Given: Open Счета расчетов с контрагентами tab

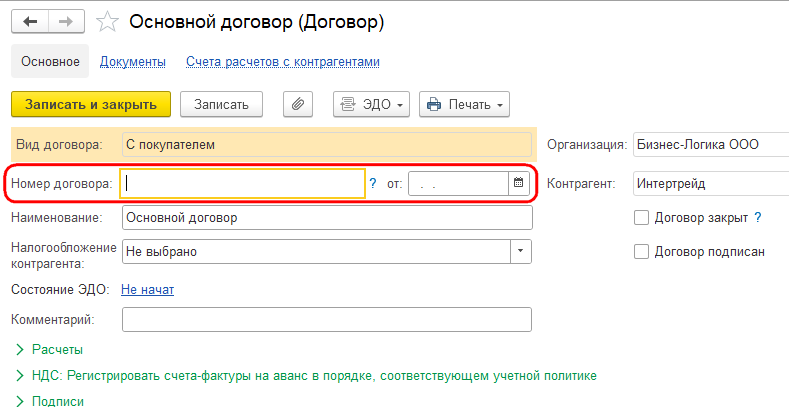Looking at the screenshot, I should [x=283, y=62].
